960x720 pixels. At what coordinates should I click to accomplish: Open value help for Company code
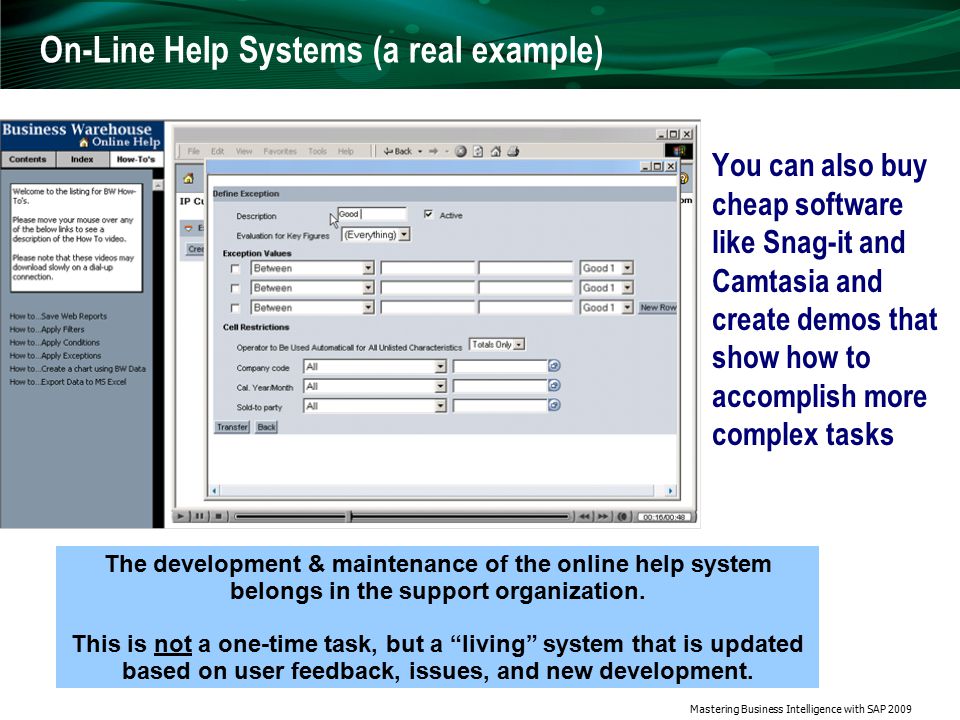pyautogui.click(x=554, y=366)
